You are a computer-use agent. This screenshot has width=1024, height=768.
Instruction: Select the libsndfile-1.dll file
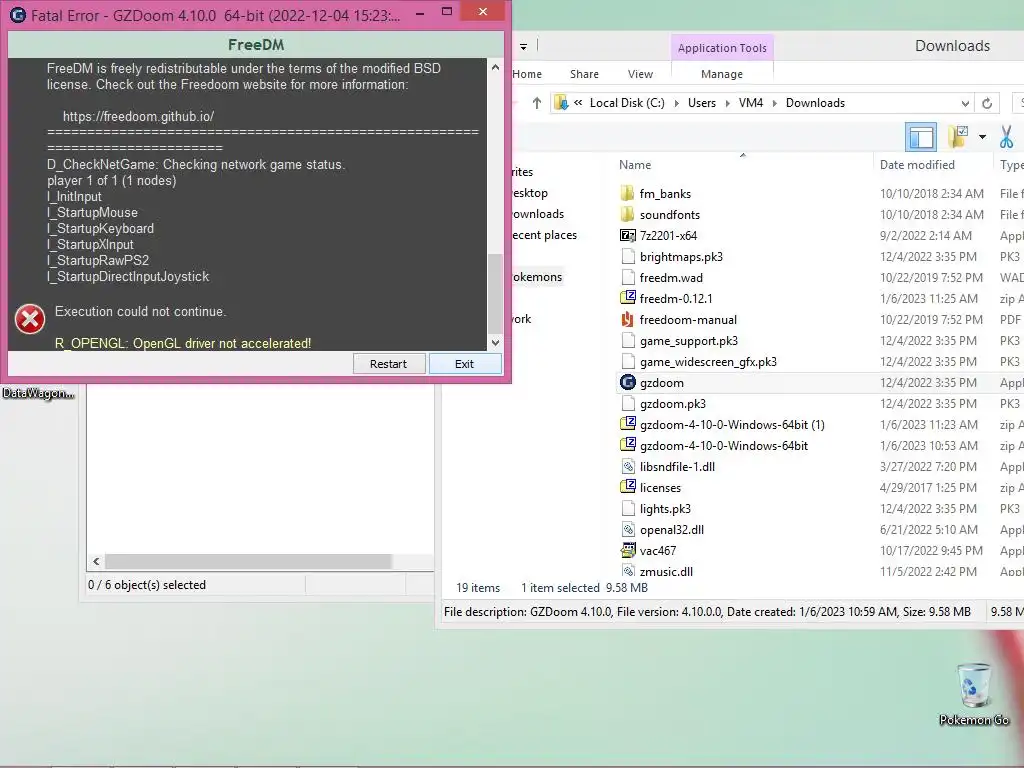coord(677,467)
